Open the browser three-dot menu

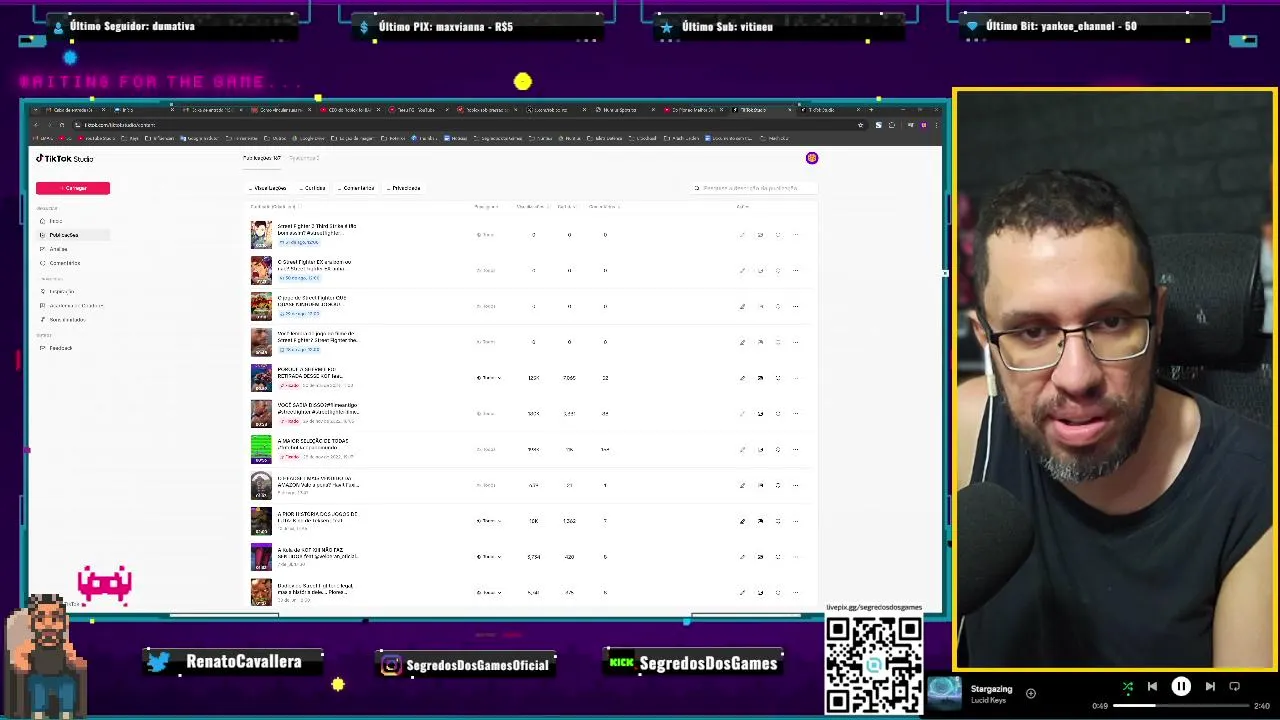pos(937,125)
